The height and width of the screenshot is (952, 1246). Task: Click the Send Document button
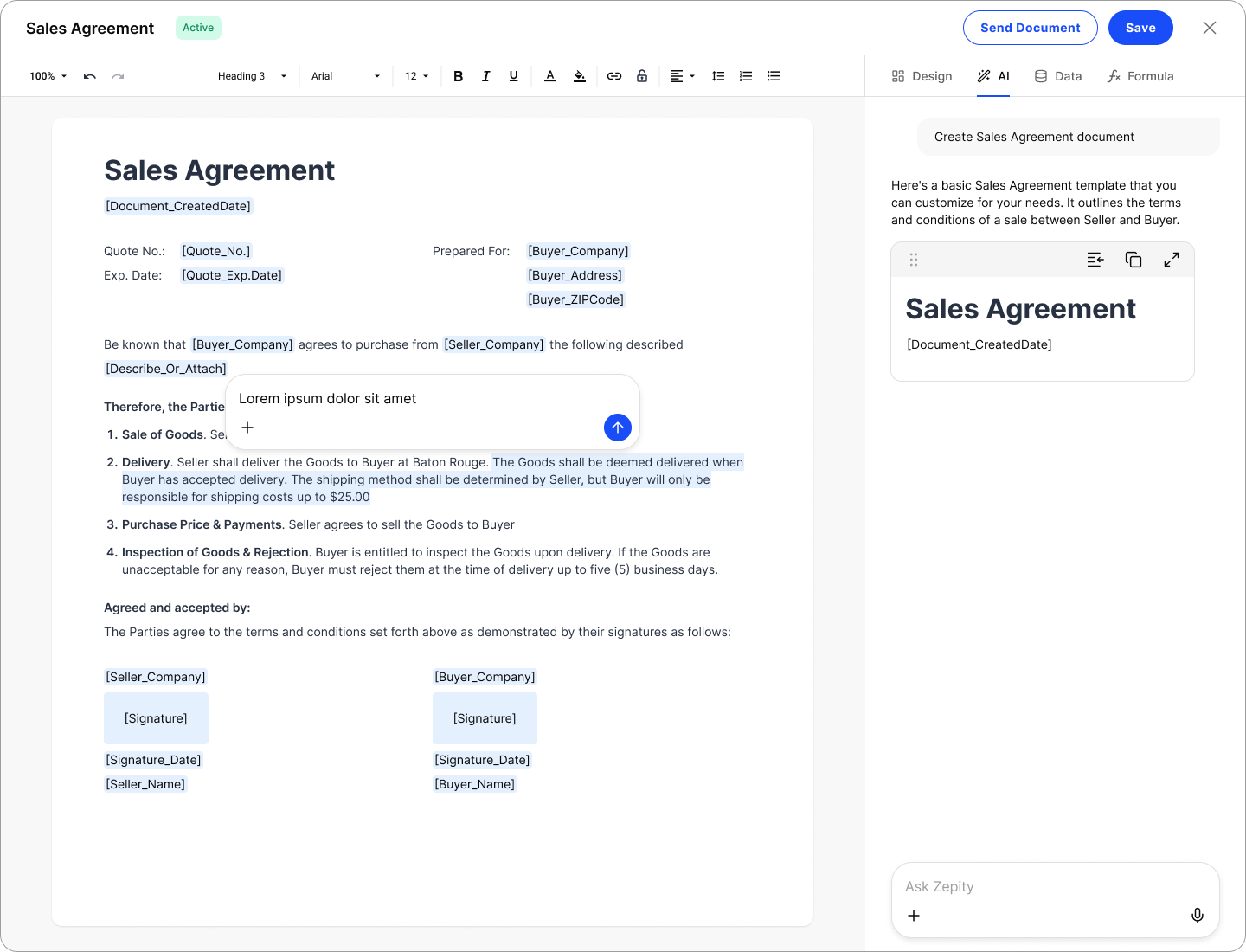1030,28
